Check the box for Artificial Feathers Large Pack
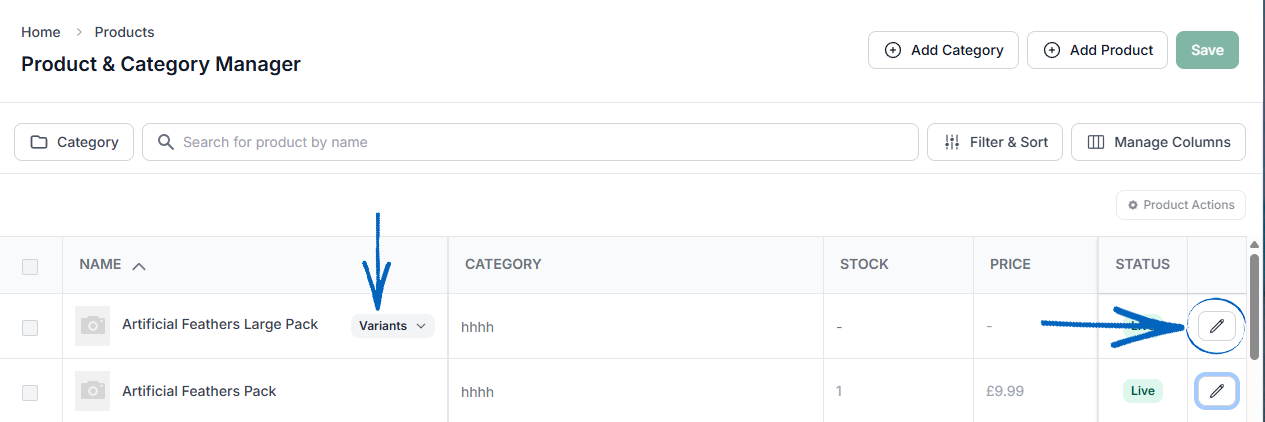Viewport: 1265px width, 422px height. (30, 327)
